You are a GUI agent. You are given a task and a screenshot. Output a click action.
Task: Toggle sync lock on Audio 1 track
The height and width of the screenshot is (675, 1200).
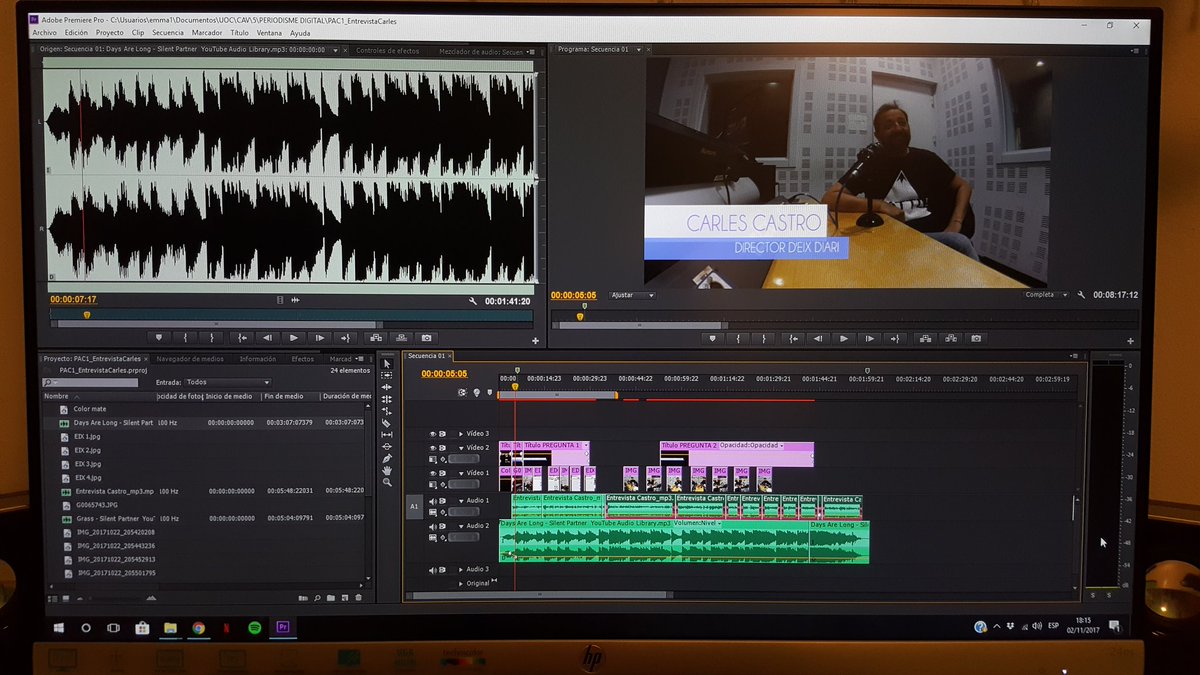click(x=443, y=501)
